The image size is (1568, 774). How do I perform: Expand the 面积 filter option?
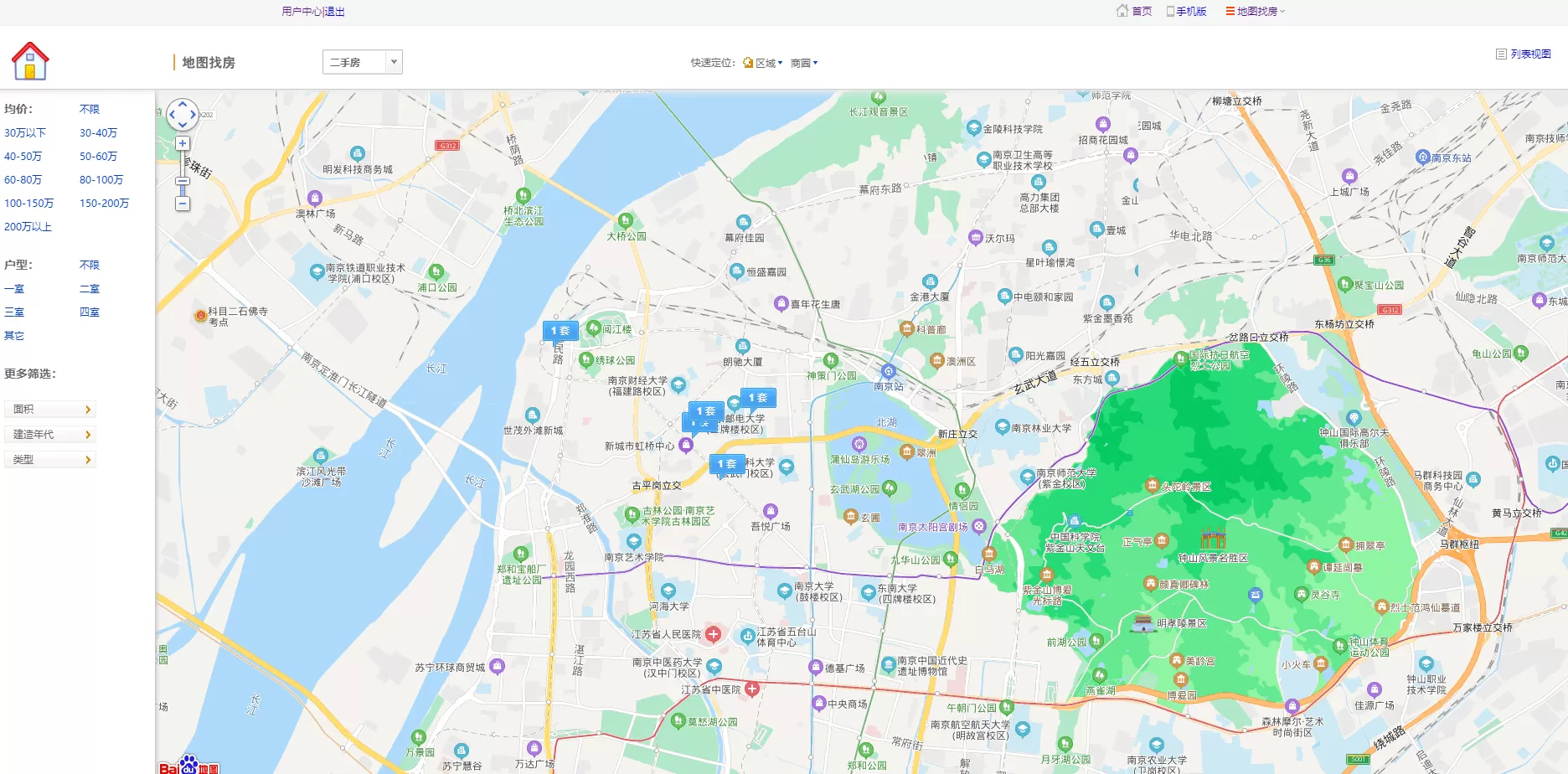50,410
